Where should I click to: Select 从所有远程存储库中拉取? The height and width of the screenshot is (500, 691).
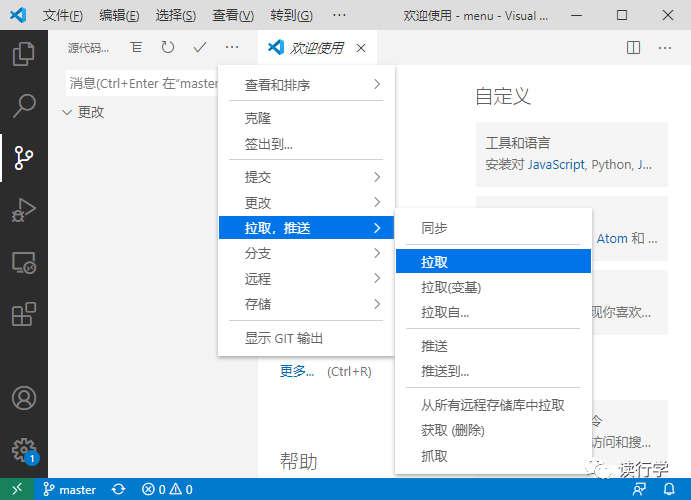pos(494,405)
